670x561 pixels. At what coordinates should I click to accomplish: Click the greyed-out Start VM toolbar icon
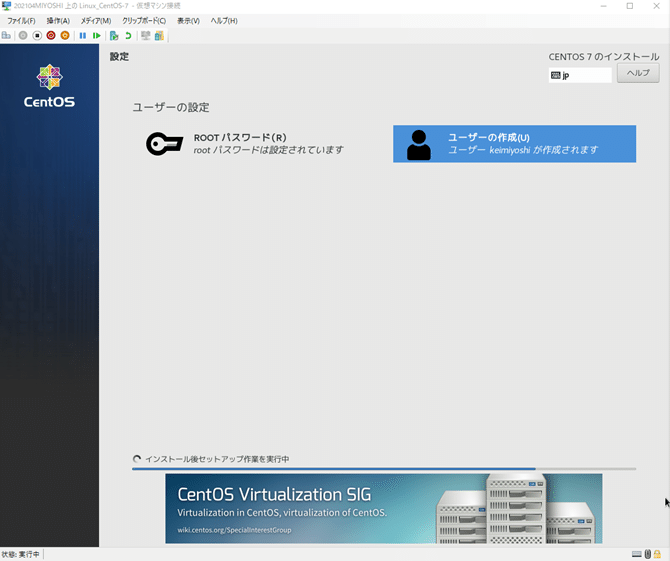(23, 35)
